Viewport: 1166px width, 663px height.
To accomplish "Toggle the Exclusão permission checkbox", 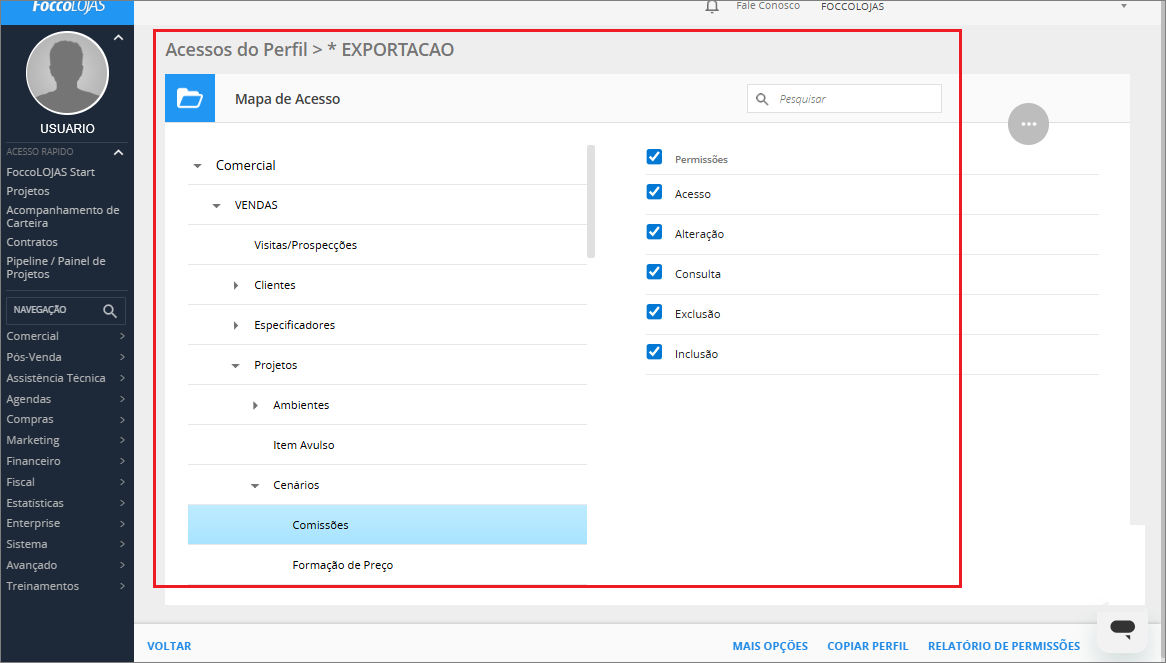I will [x=655, y=312].
